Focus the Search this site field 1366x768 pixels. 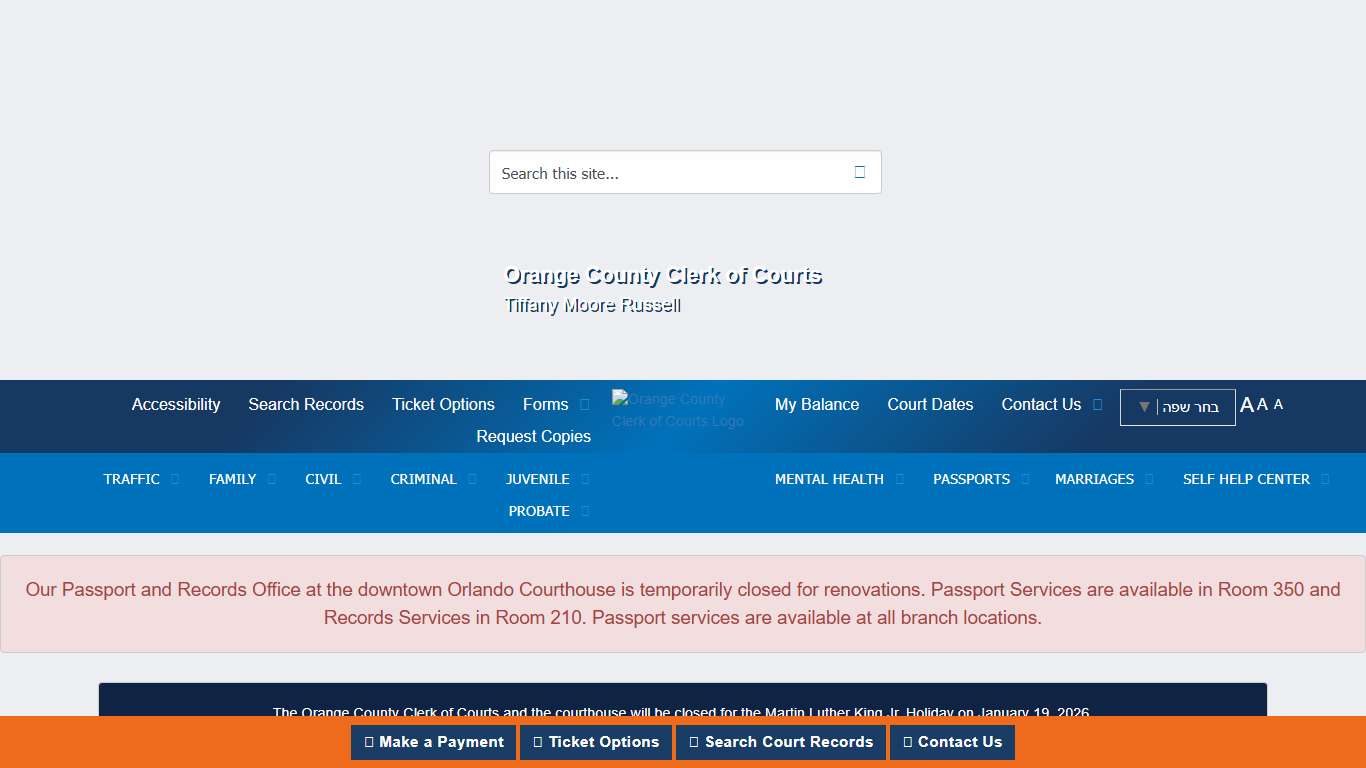click(665, 173)
